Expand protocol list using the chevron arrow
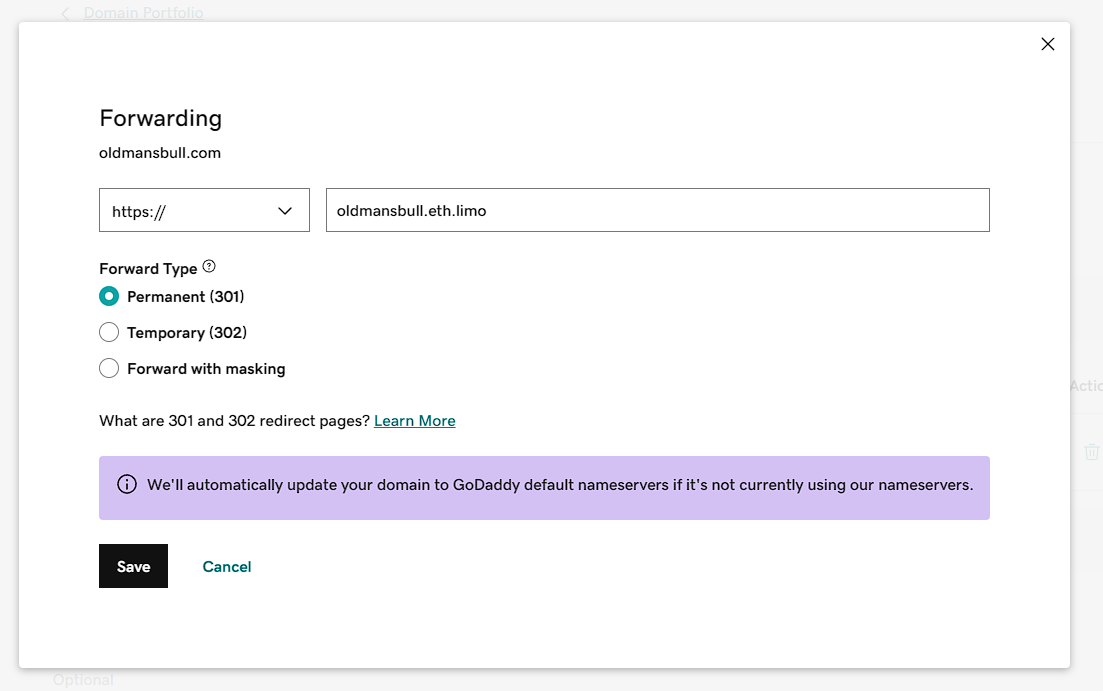The image size is (1103, 691). pyautogui.click(x=285, y=211)
